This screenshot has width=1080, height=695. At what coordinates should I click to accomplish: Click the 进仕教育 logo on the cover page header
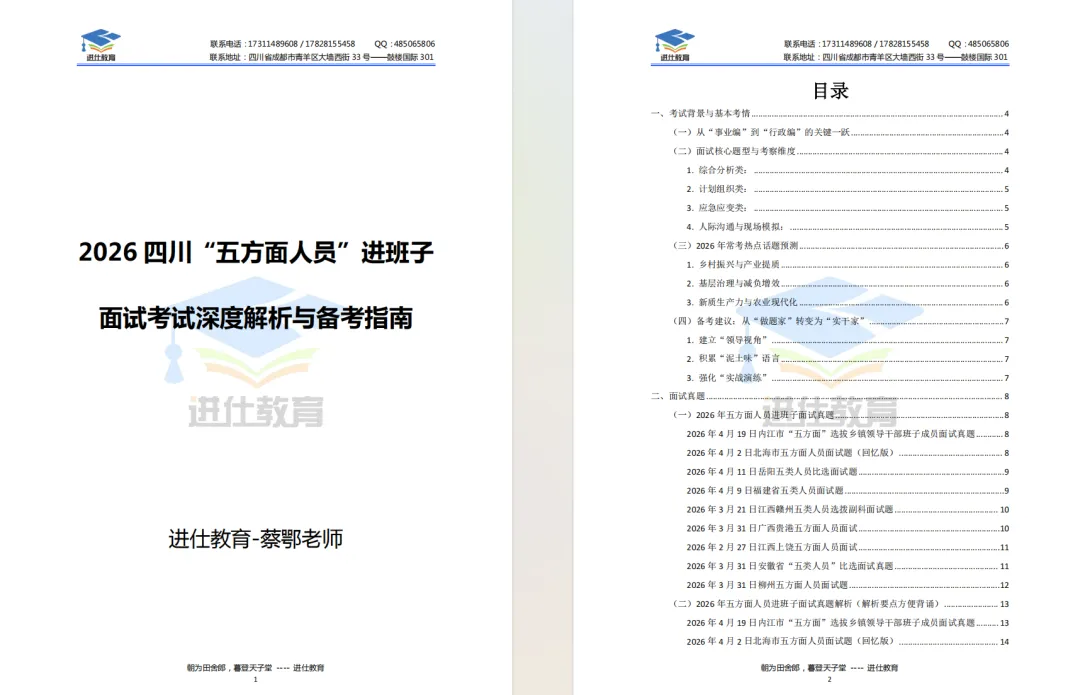click(101, 45)
